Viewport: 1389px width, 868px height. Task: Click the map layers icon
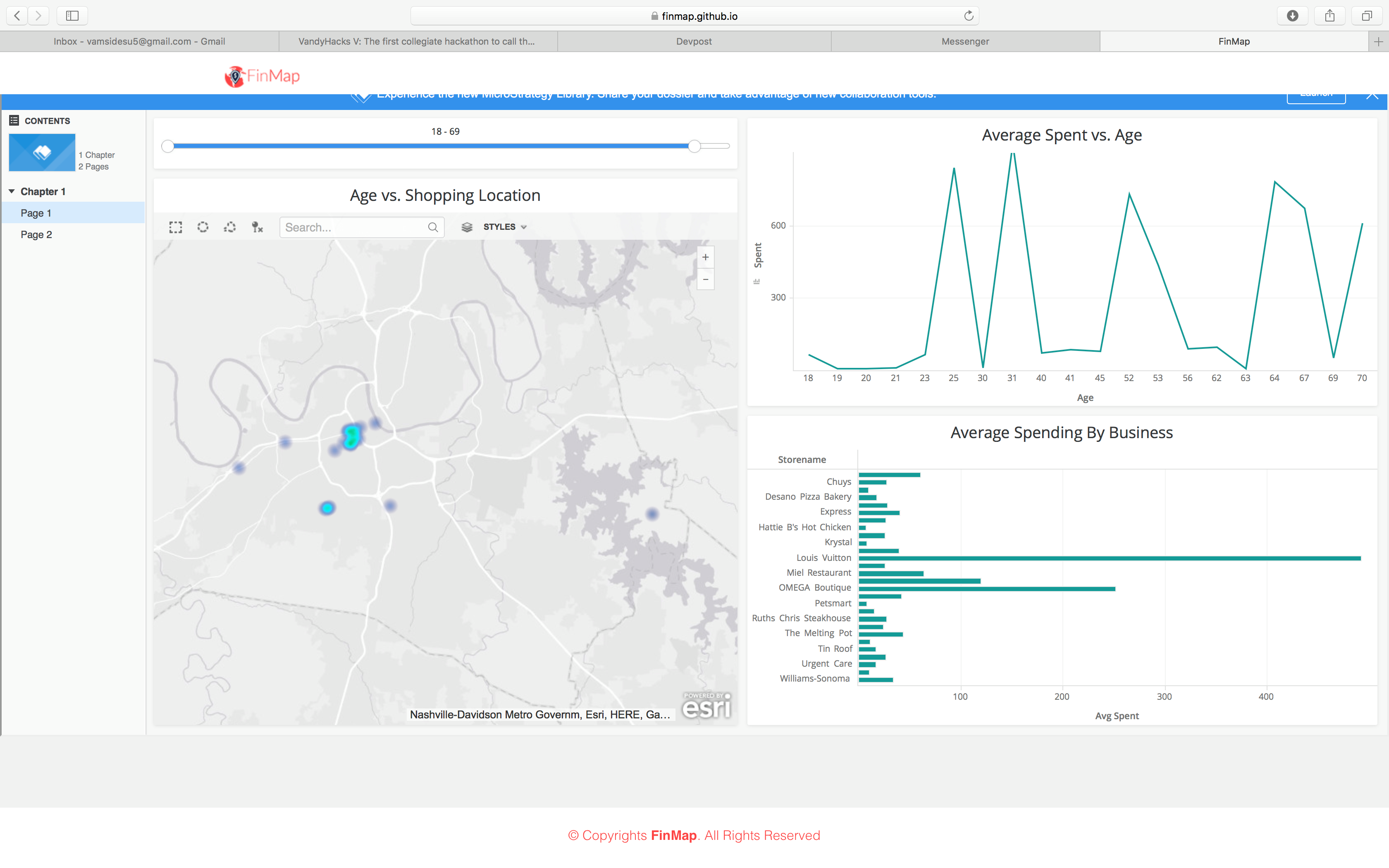pyautogui.click(x=467, y=227)
